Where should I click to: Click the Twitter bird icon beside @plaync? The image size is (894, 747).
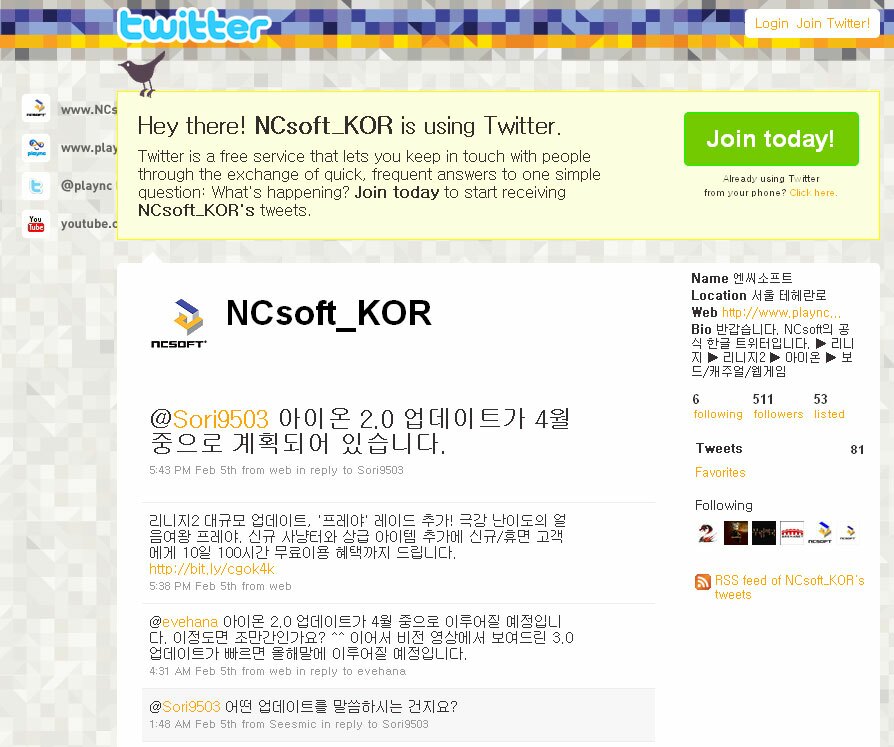[x=36, y=186]
